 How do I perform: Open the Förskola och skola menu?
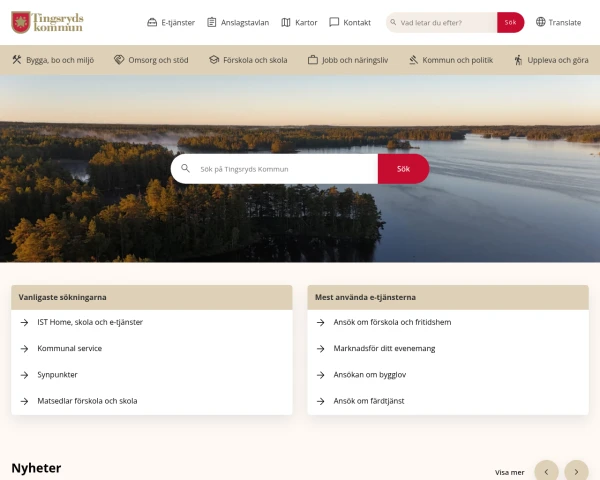click(x=248, y=60)
